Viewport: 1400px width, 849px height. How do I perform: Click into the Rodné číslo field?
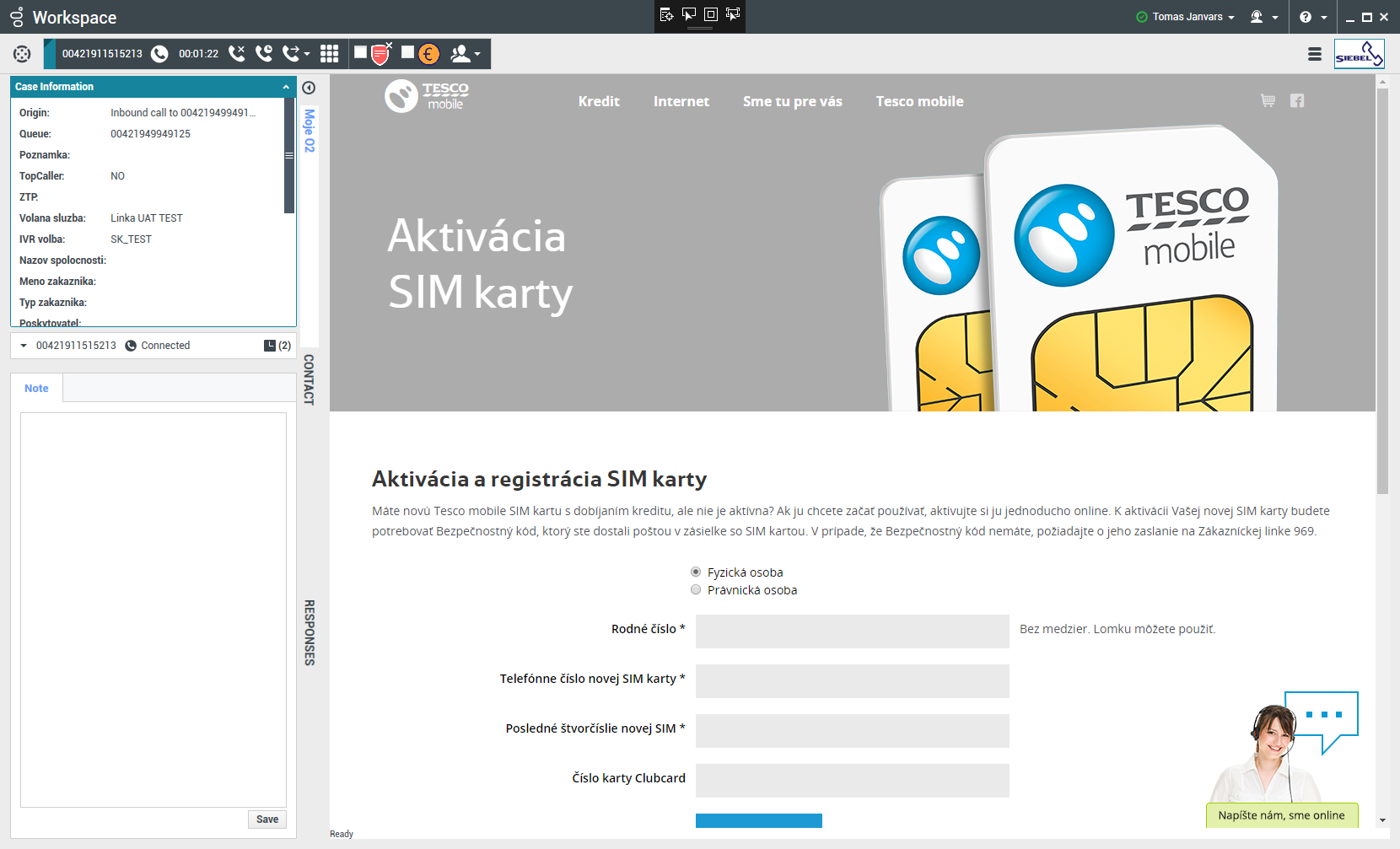point(853,631)
